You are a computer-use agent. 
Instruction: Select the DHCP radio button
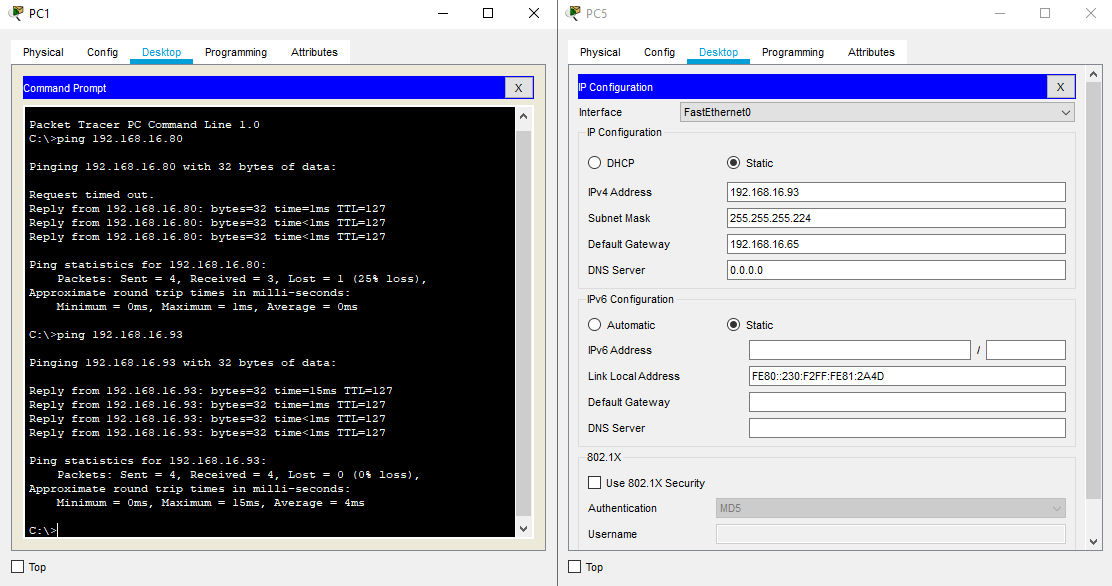[594, 162]
